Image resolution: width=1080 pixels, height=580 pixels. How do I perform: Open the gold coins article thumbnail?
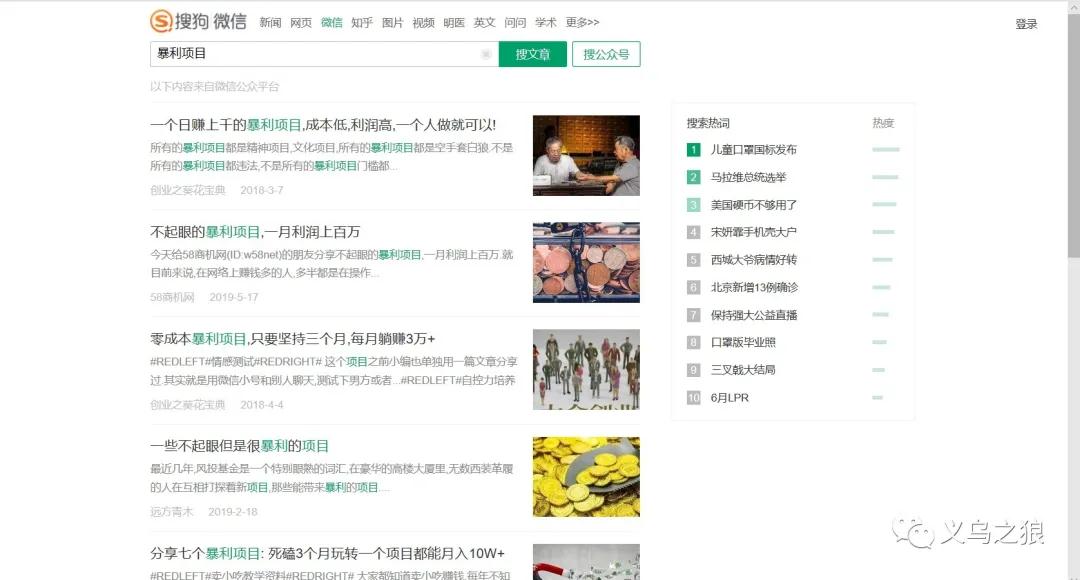(x=586, y=476)
